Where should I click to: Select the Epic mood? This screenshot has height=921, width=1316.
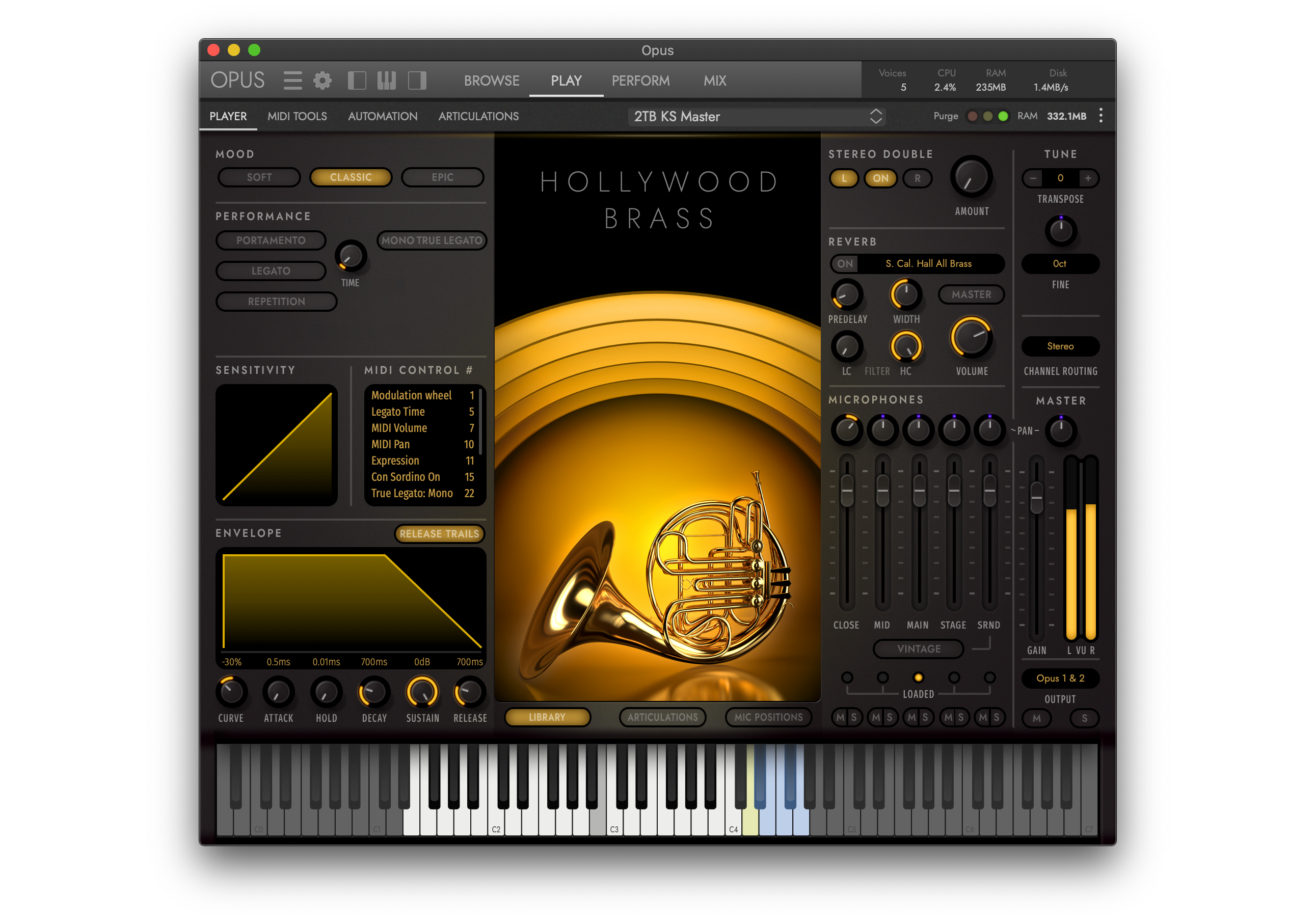pyautogui.click(x=442, y=177)
